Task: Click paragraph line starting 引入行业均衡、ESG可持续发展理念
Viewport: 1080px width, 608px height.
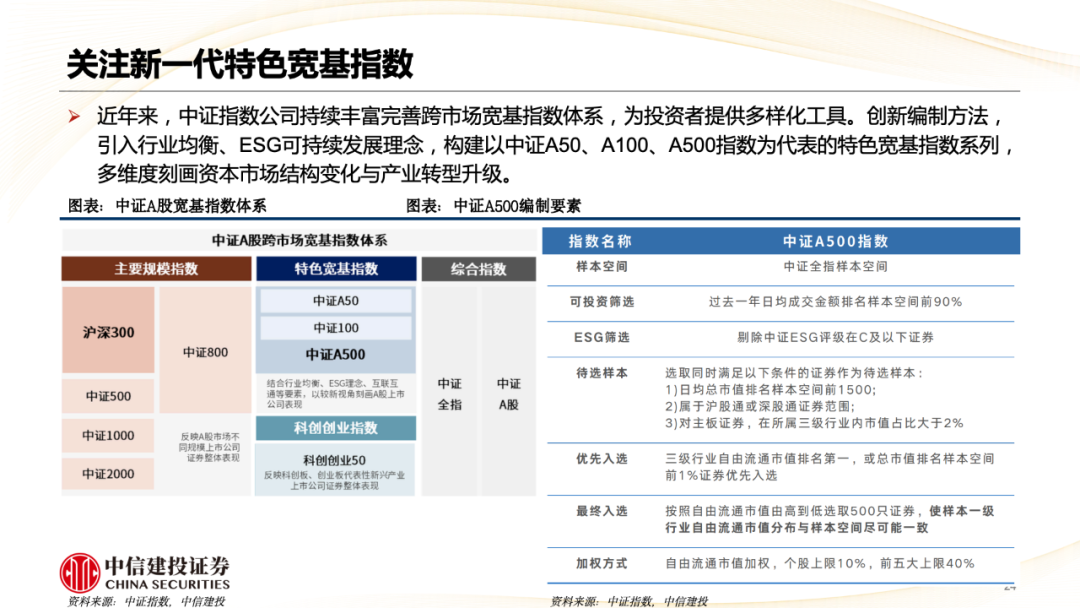Action: (555, 145)
